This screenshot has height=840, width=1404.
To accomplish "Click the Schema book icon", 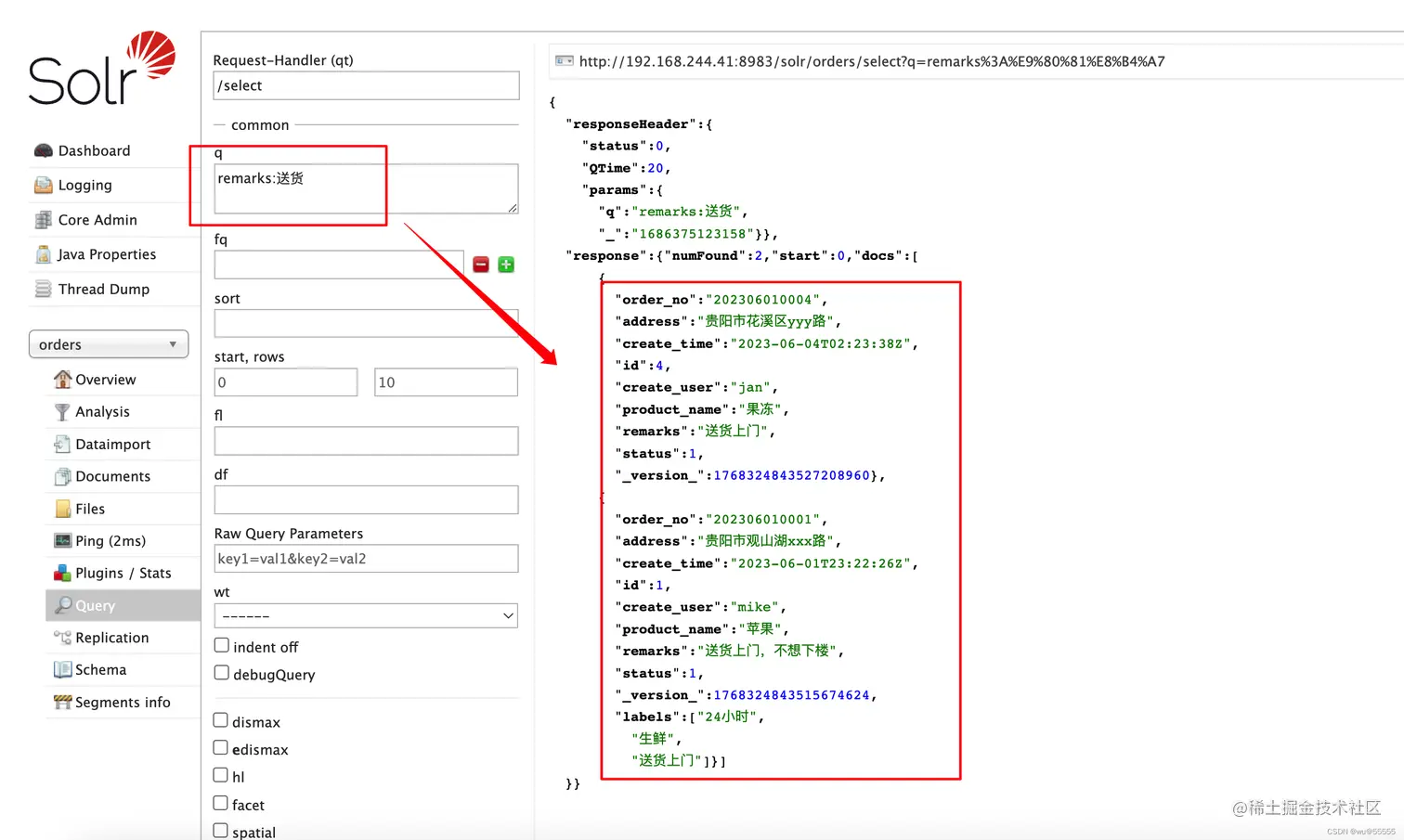I will tap(62, 669).
